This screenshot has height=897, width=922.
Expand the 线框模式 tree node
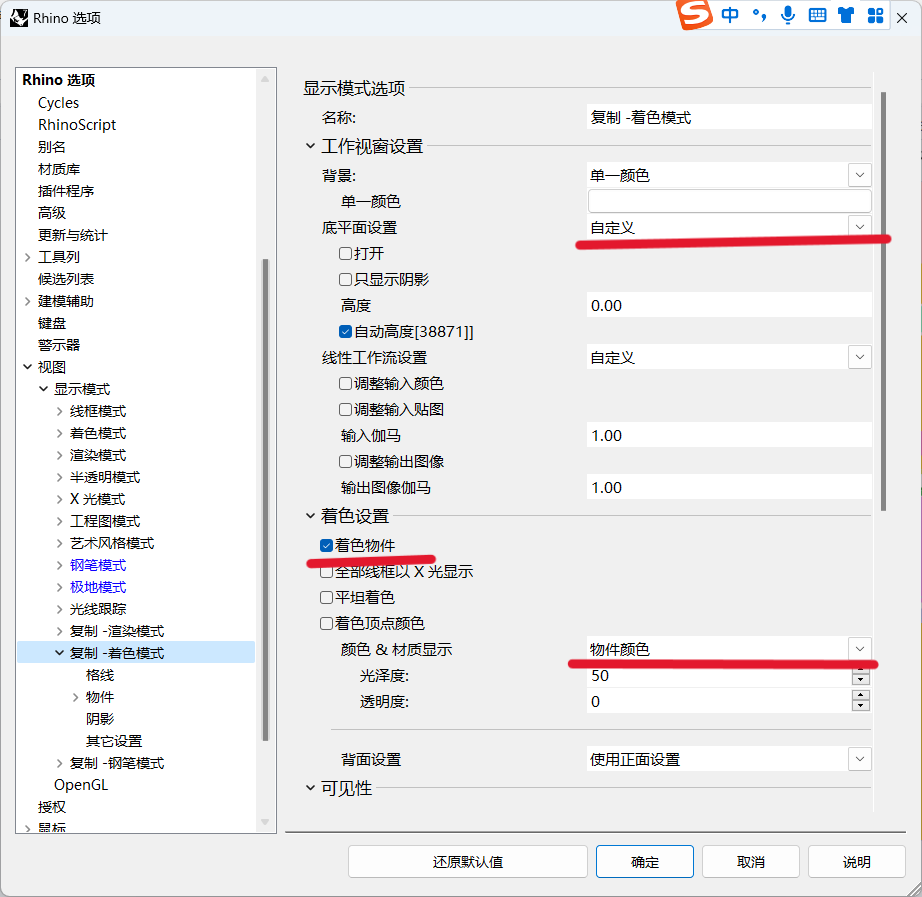coord(59,411)
